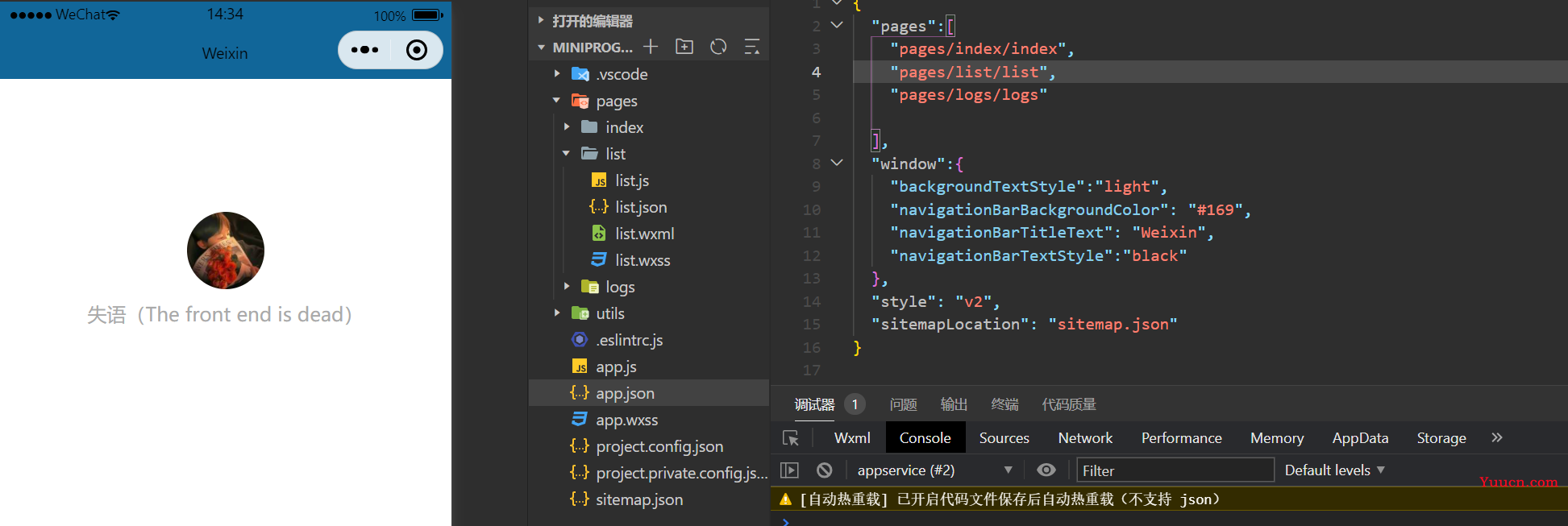This screenshot has height=526, width=1568.
Task: Switch to the 终端 panel tab
Action: [1004, 404]
